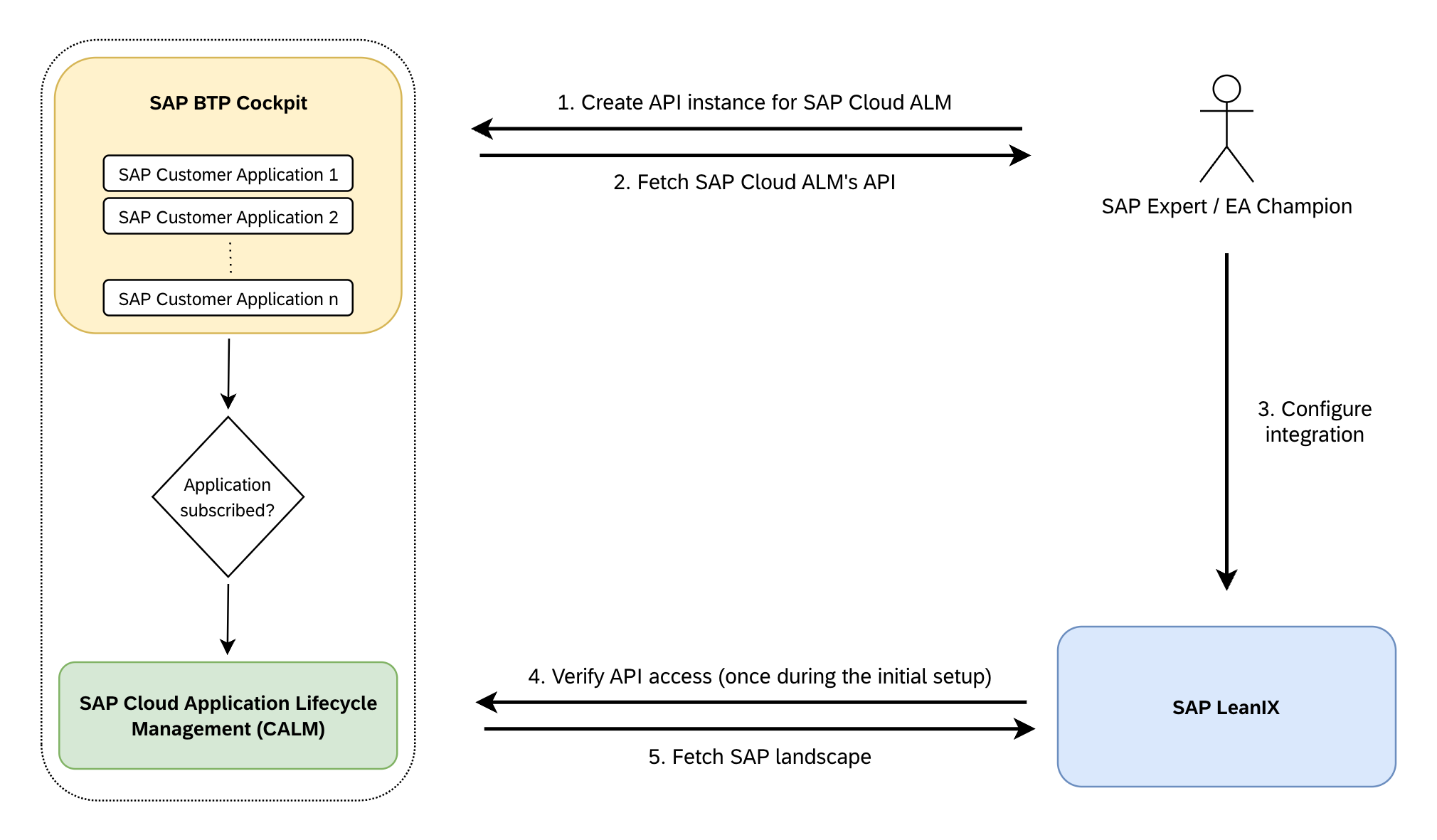Image resolution: width=1437 pixels, height=840 pixels.
Task: Select the SAP Customer Application 2 box
Action: 228,216
